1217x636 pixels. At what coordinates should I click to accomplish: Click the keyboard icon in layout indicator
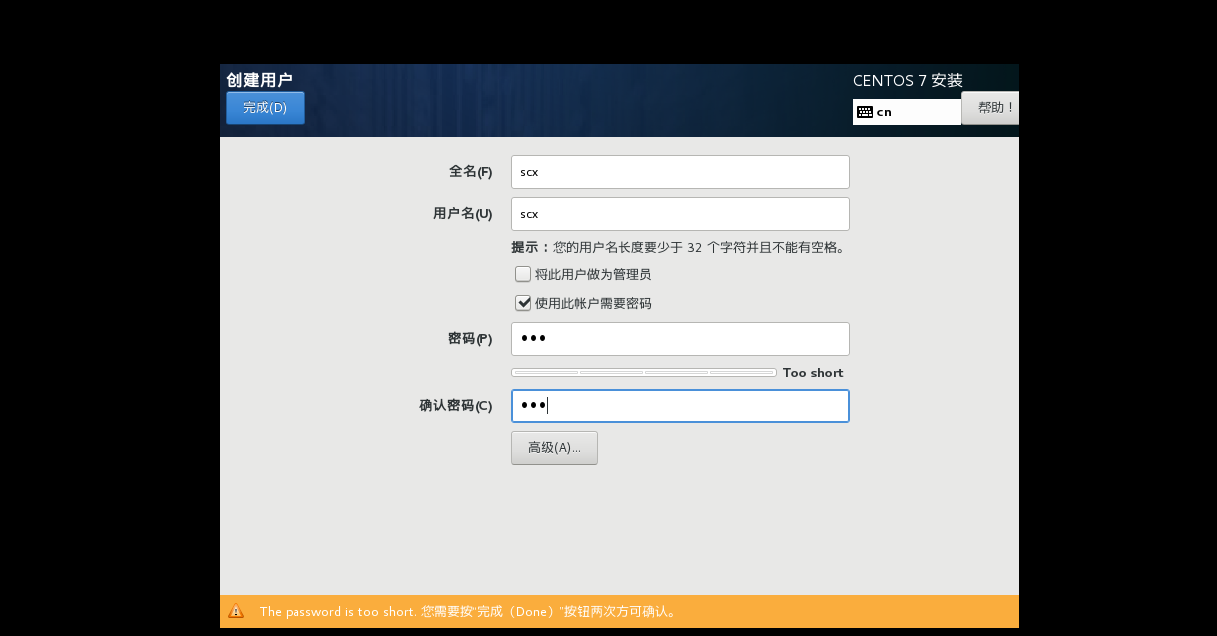point(865,112)
